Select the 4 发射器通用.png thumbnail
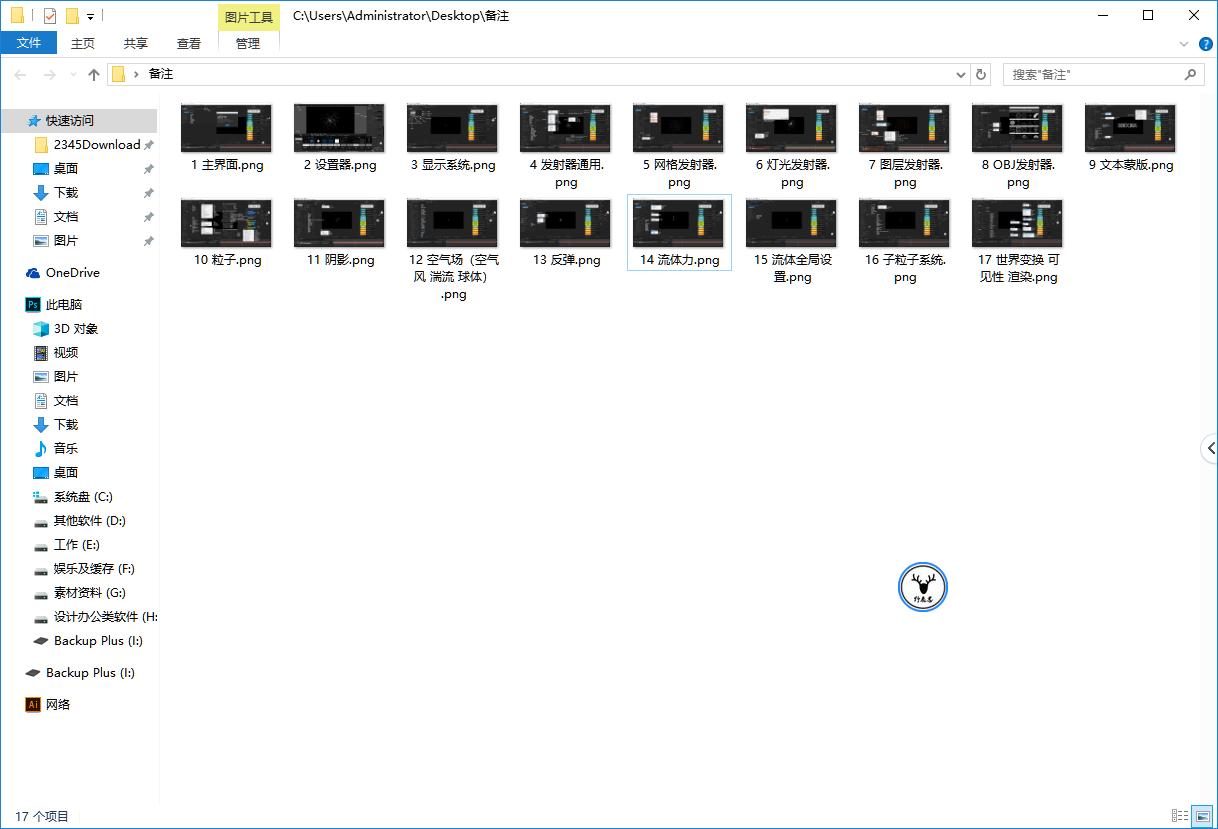The height and width of the screenshot is (829, 1218). (566, 128)
